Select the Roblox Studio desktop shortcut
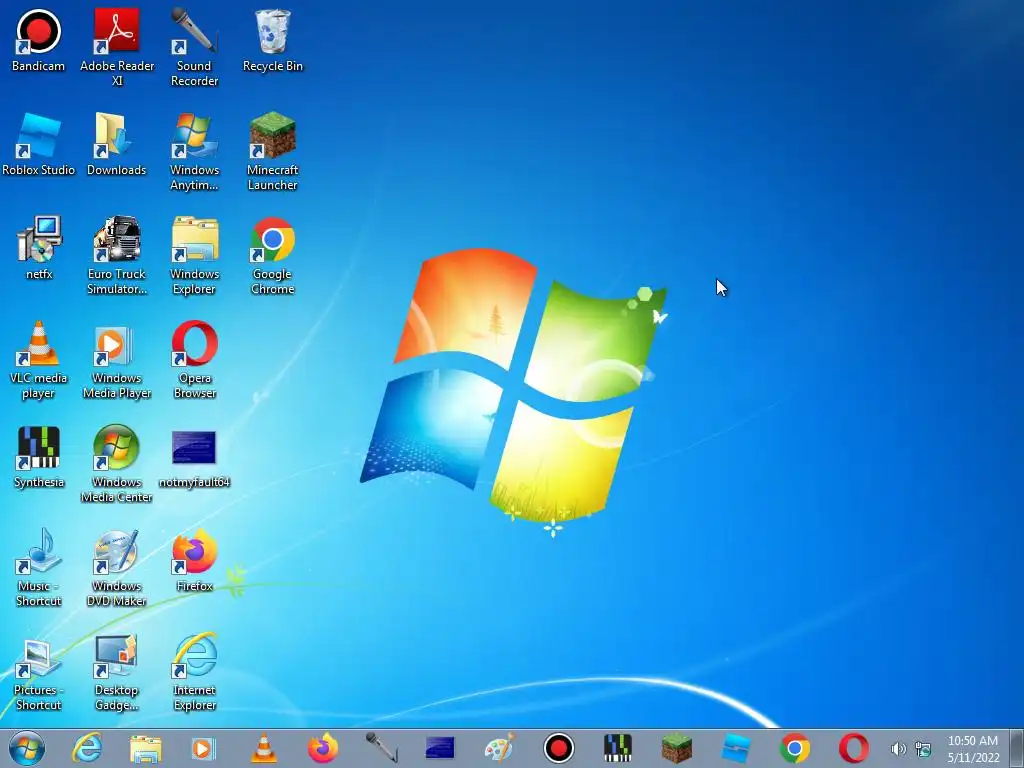The width and height of the screenshot is (1024, 768). (39, 144)
